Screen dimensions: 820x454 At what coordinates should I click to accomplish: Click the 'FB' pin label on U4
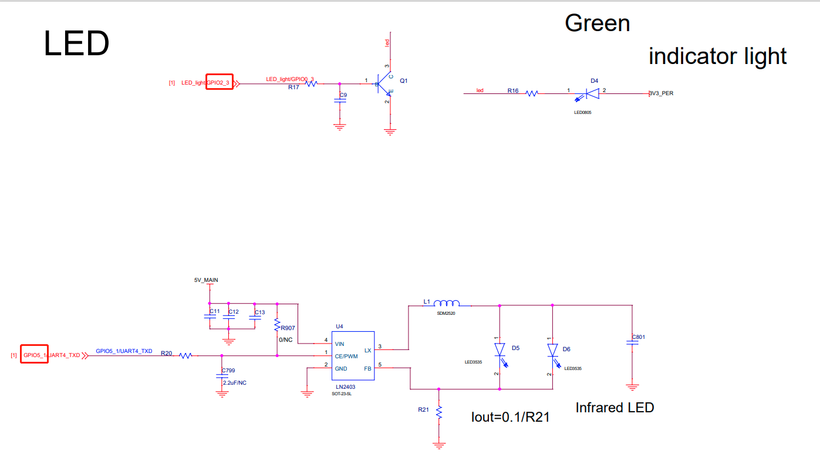368,369
